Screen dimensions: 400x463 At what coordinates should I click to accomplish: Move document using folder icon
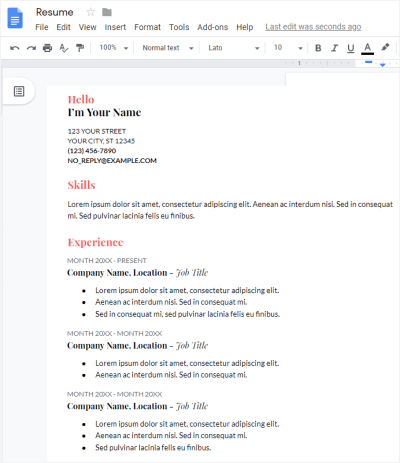[x=107, y=12]
